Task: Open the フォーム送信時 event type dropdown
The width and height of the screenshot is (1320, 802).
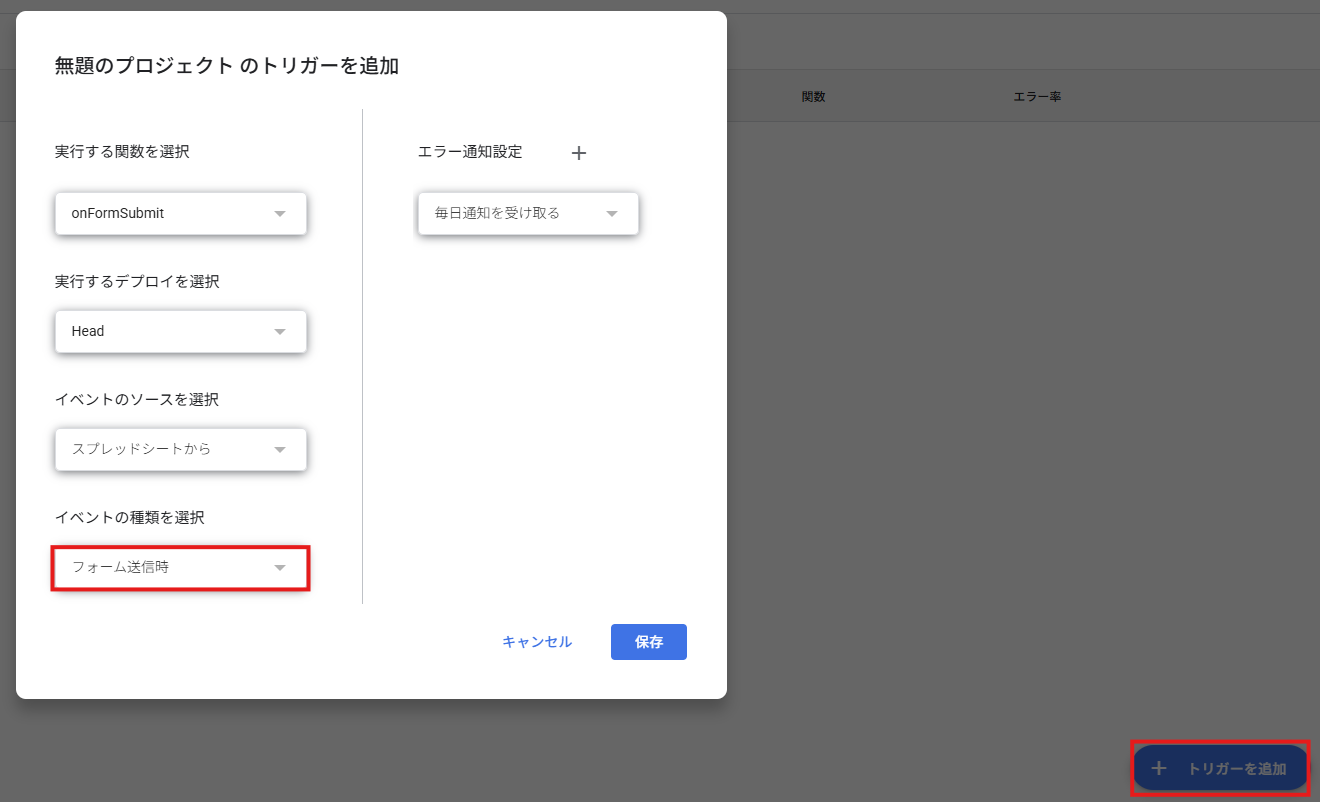Action: point(181,567)
